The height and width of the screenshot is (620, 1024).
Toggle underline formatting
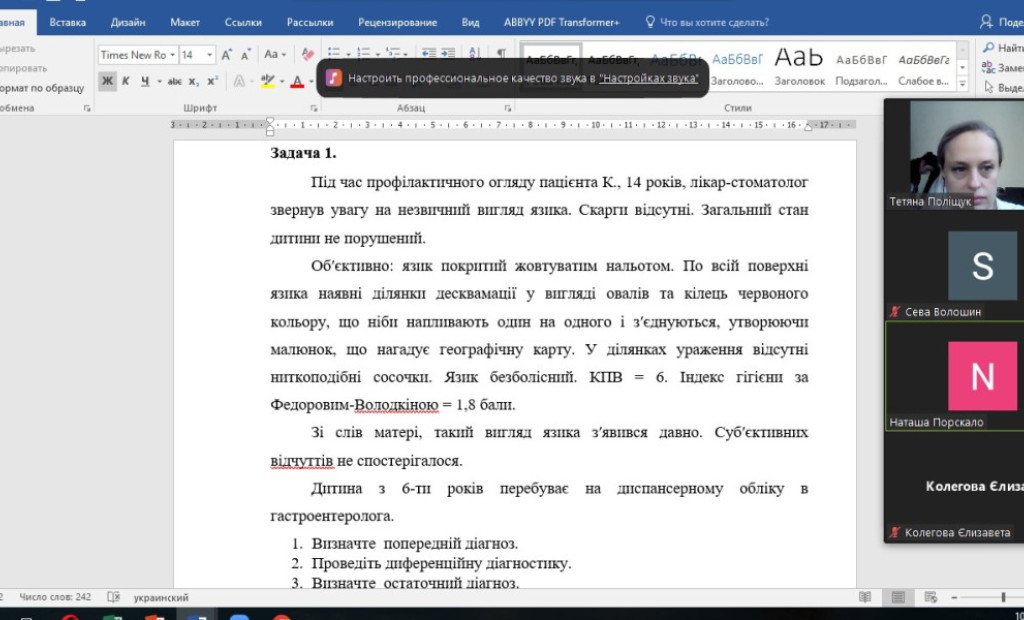[x=144, y=81]
